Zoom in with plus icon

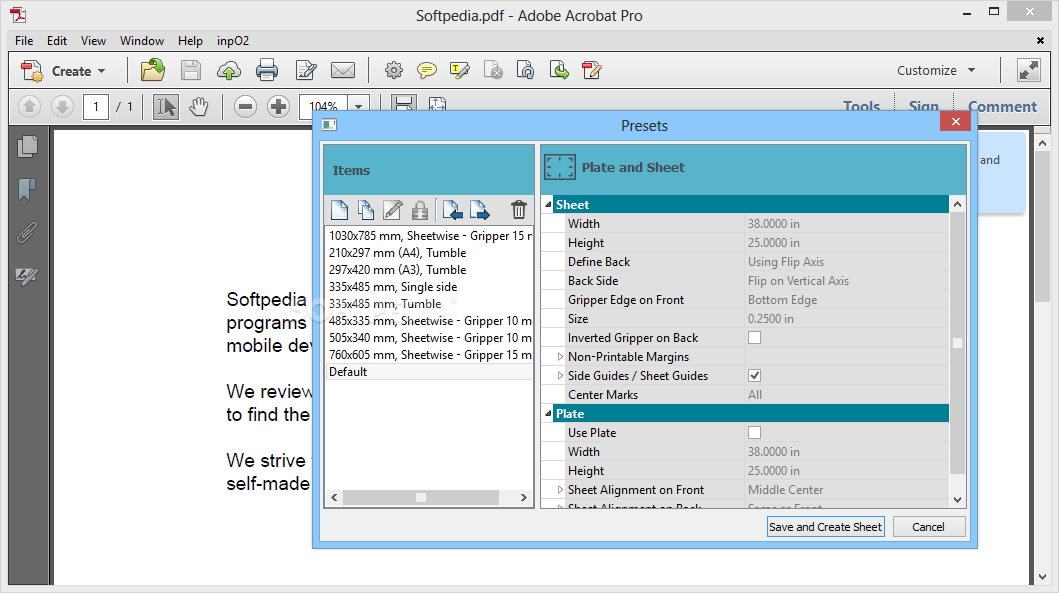[x=278, y=107]
